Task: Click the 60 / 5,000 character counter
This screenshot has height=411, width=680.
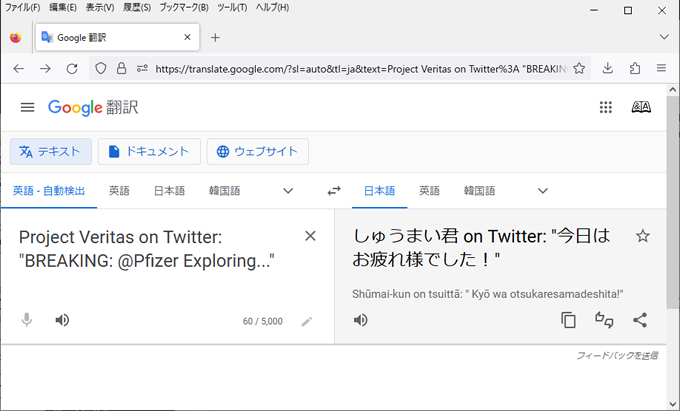Action: [262, 321]
